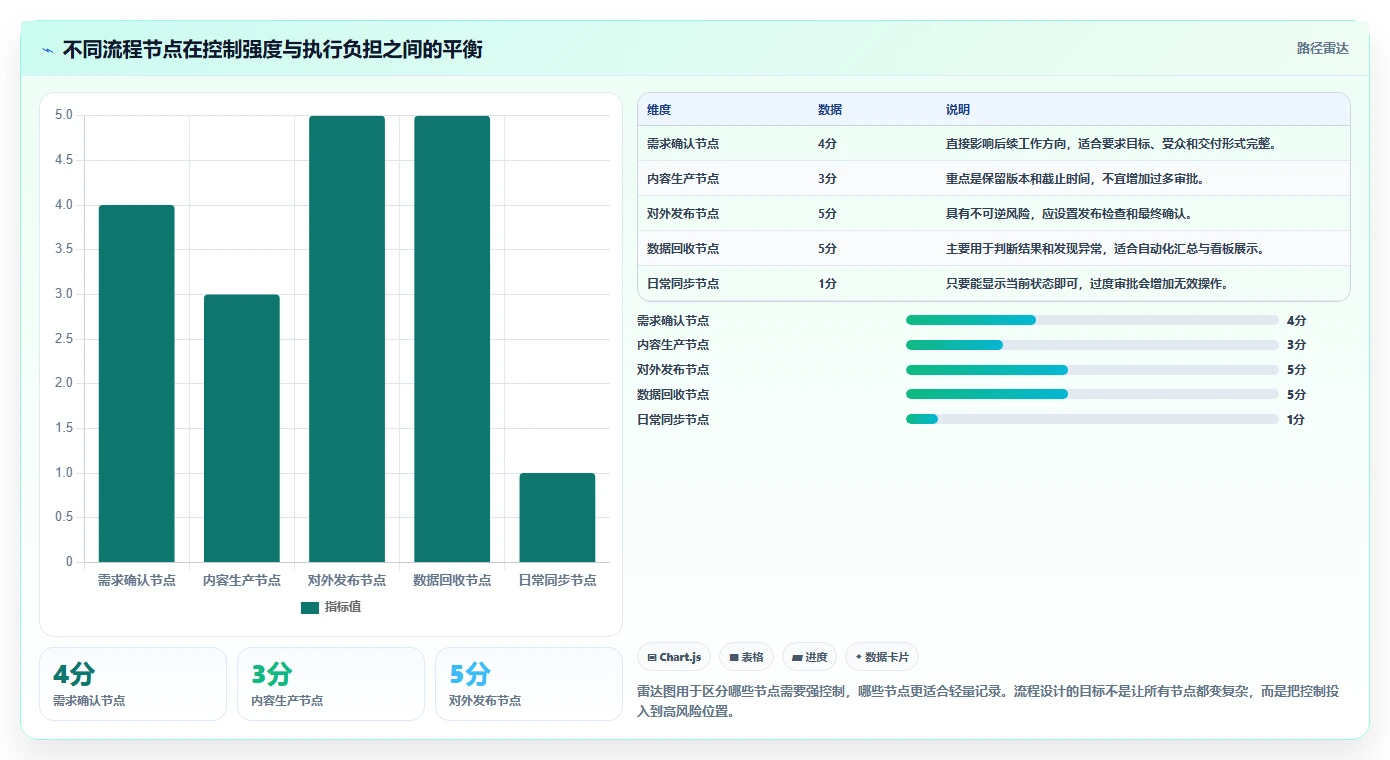1390x760 pixels.
Task: Click 内容生产节点 table row name
Action: point(683,179)
